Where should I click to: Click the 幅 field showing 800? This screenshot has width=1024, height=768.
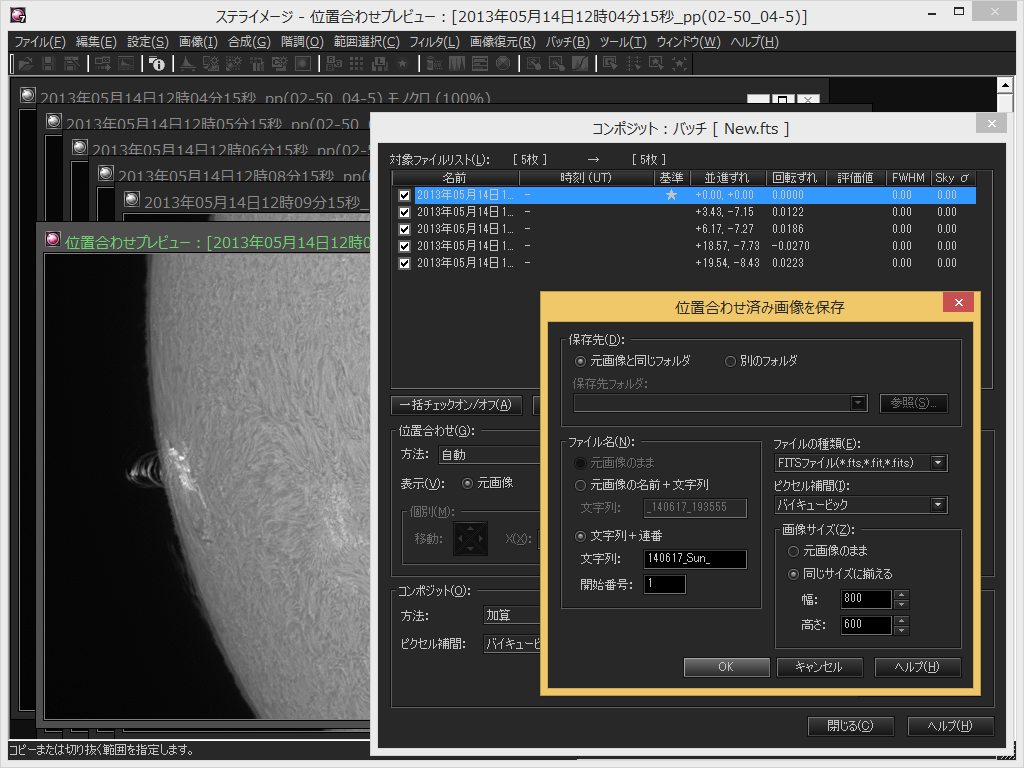(865, 599)
